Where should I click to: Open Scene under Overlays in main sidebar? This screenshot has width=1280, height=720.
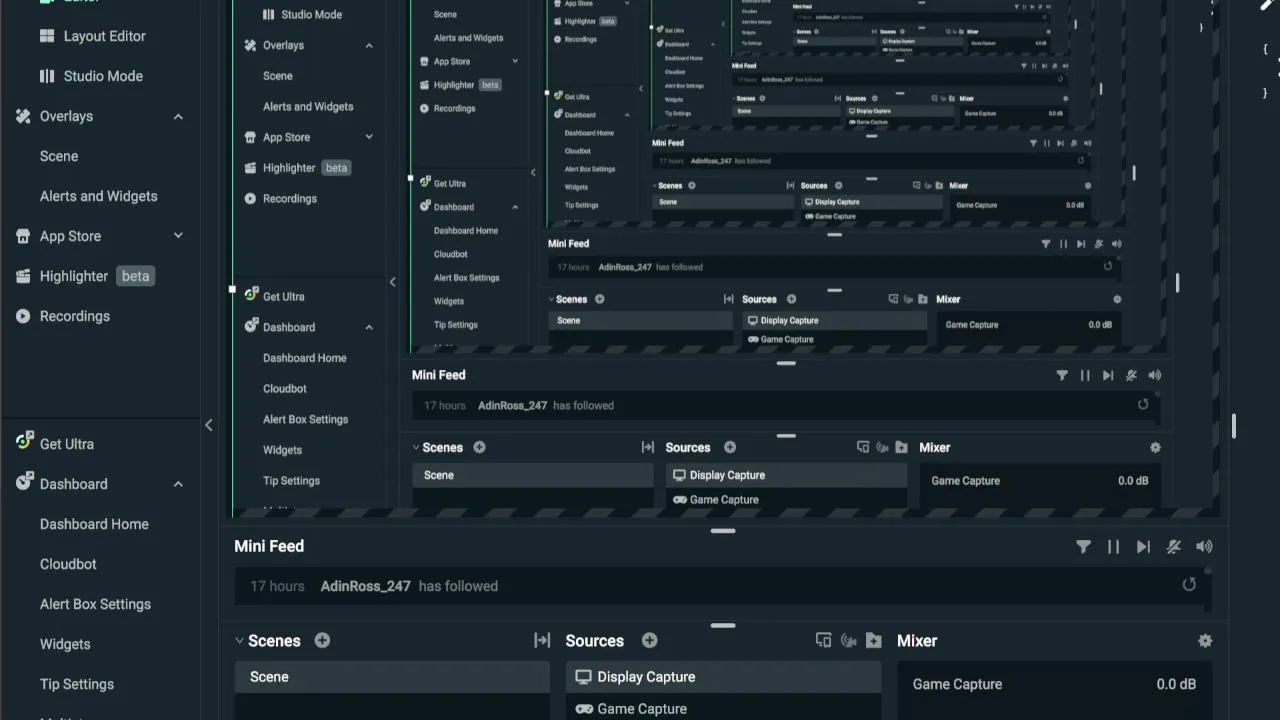(x=59, y=156)
